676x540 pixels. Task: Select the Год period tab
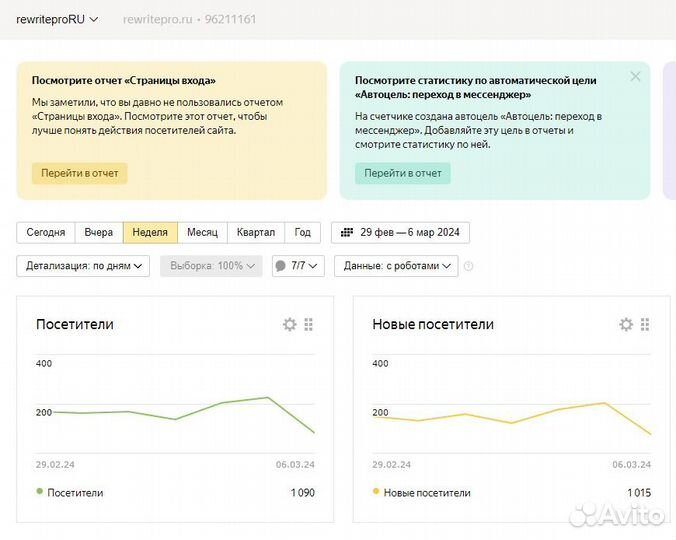point(302,233)
